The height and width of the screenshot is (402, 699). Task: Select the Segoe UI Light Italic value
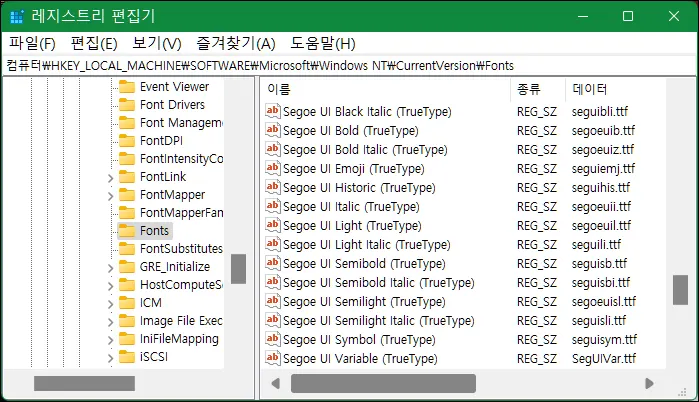(x=366, y=245)
